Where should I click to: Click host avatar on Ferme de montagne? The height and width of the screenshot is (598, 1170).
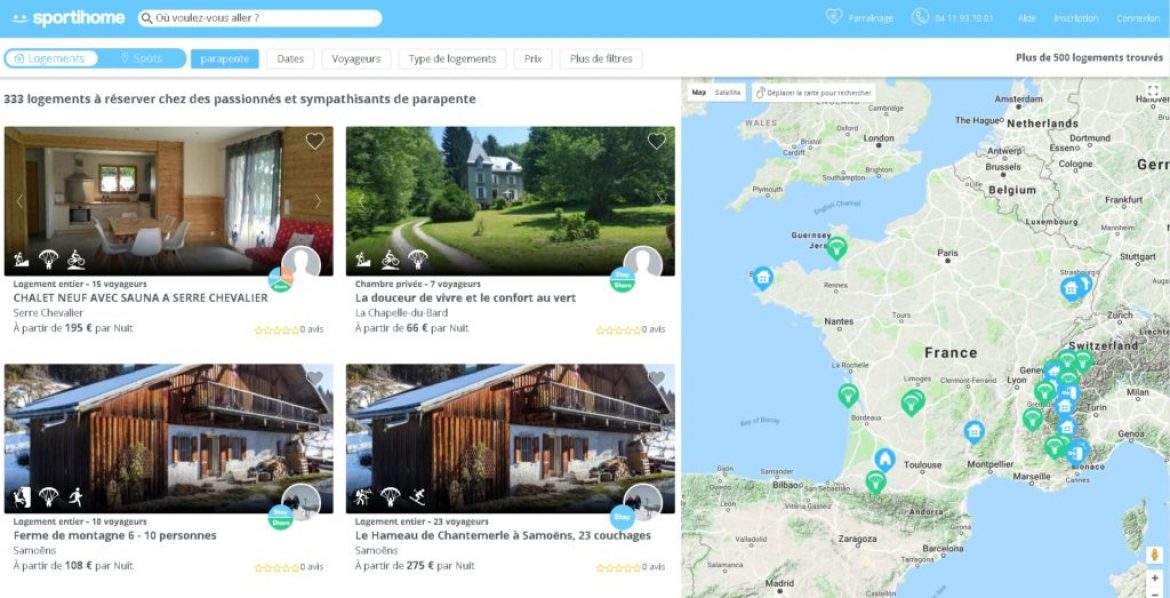click(x=301, y=502)
